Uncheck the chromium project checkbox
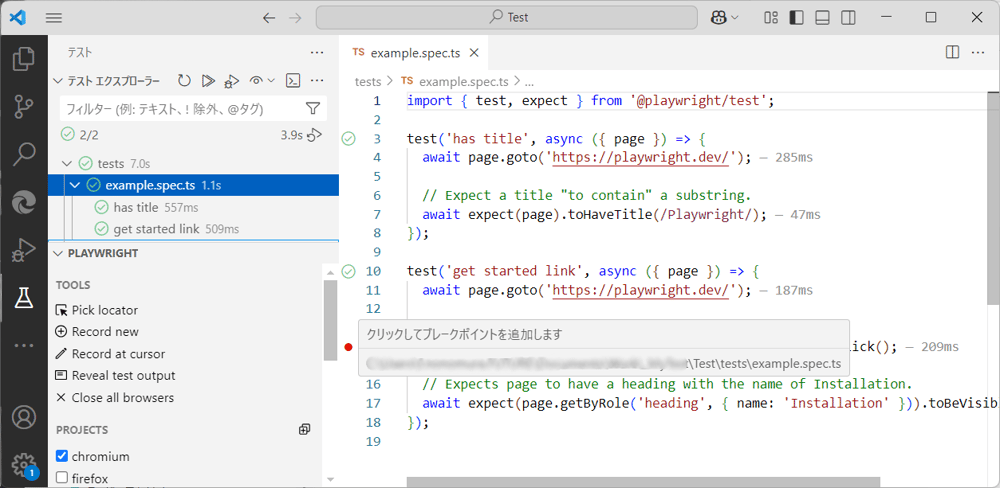Screen dimensions: 1000x488 click(62, 456)
